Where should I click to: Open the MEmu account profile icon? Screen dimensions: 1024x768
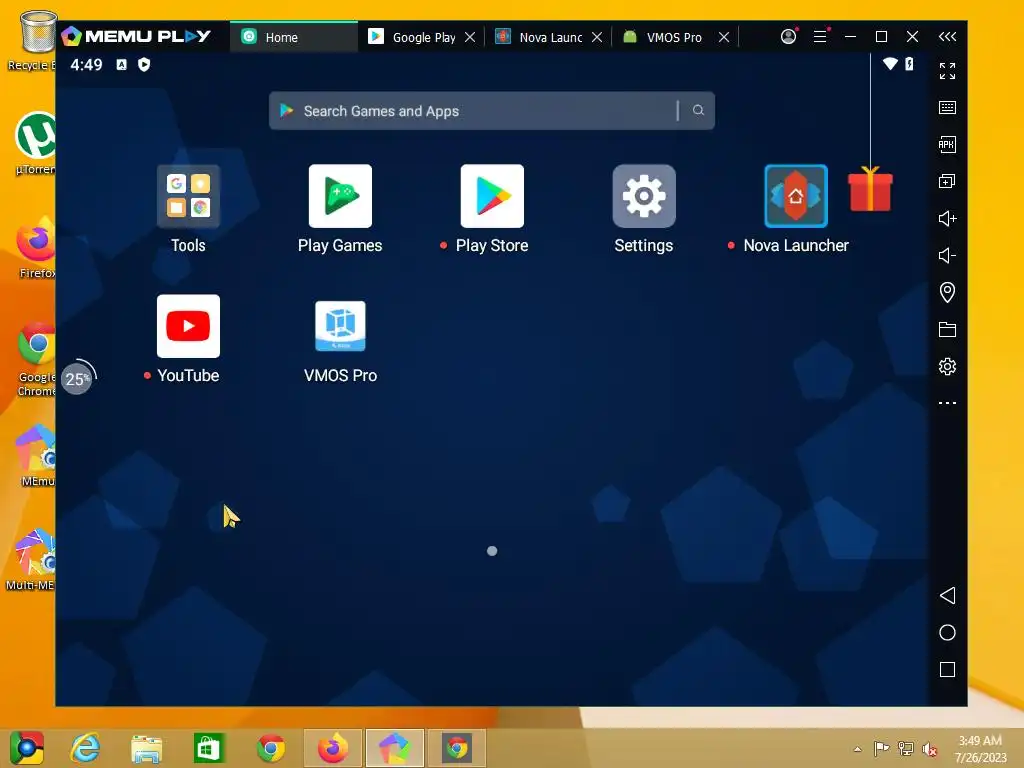[x=789, y=36]
